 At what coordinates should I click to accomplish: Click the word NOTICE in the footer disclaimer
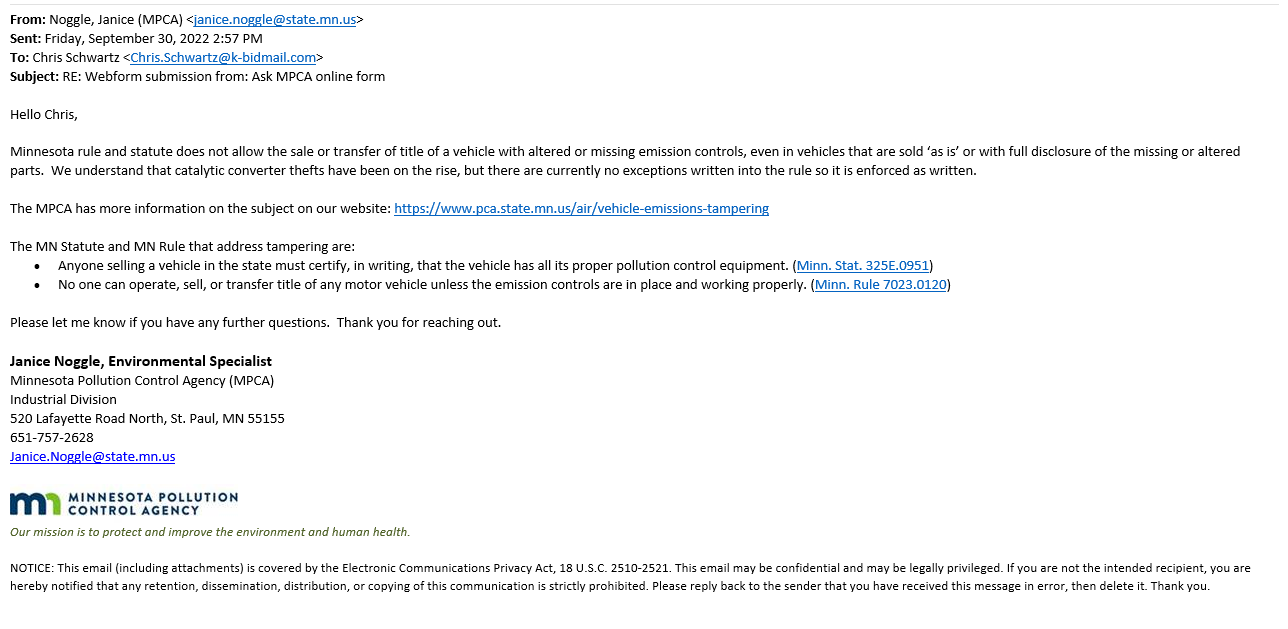pyautogui.click(x=31, y=568)
